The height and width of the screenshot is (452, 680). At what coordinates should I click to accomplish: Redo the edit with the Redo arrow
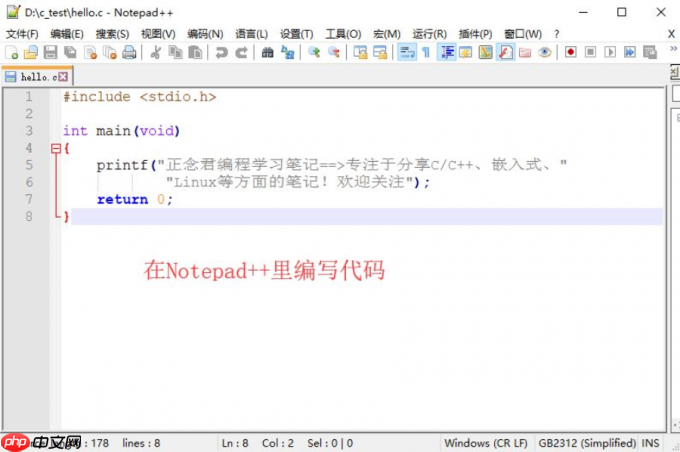242,52
